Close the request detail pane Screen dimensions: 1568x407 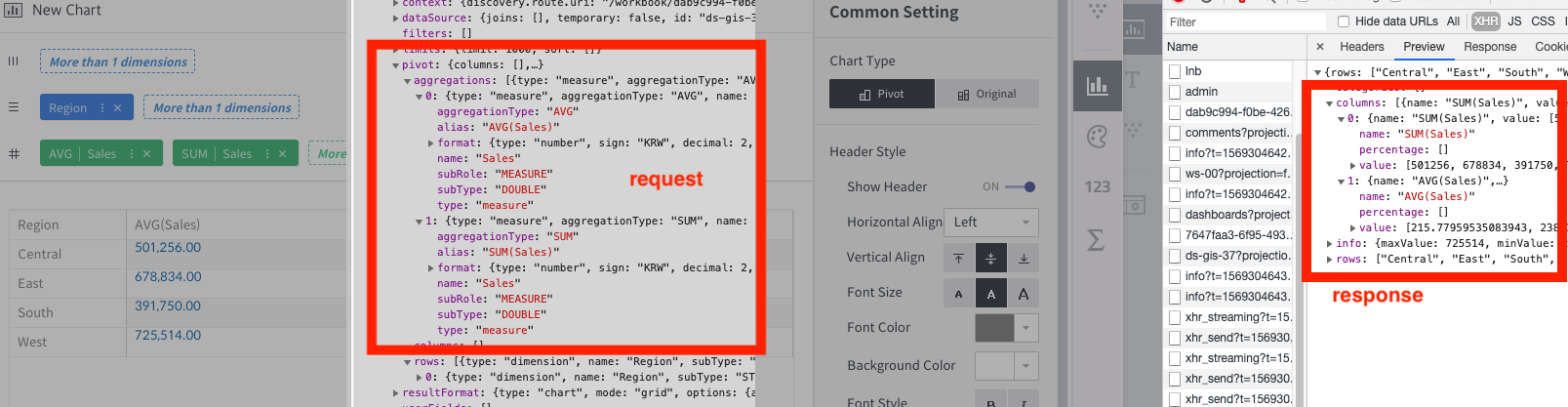pos(1320,47)
